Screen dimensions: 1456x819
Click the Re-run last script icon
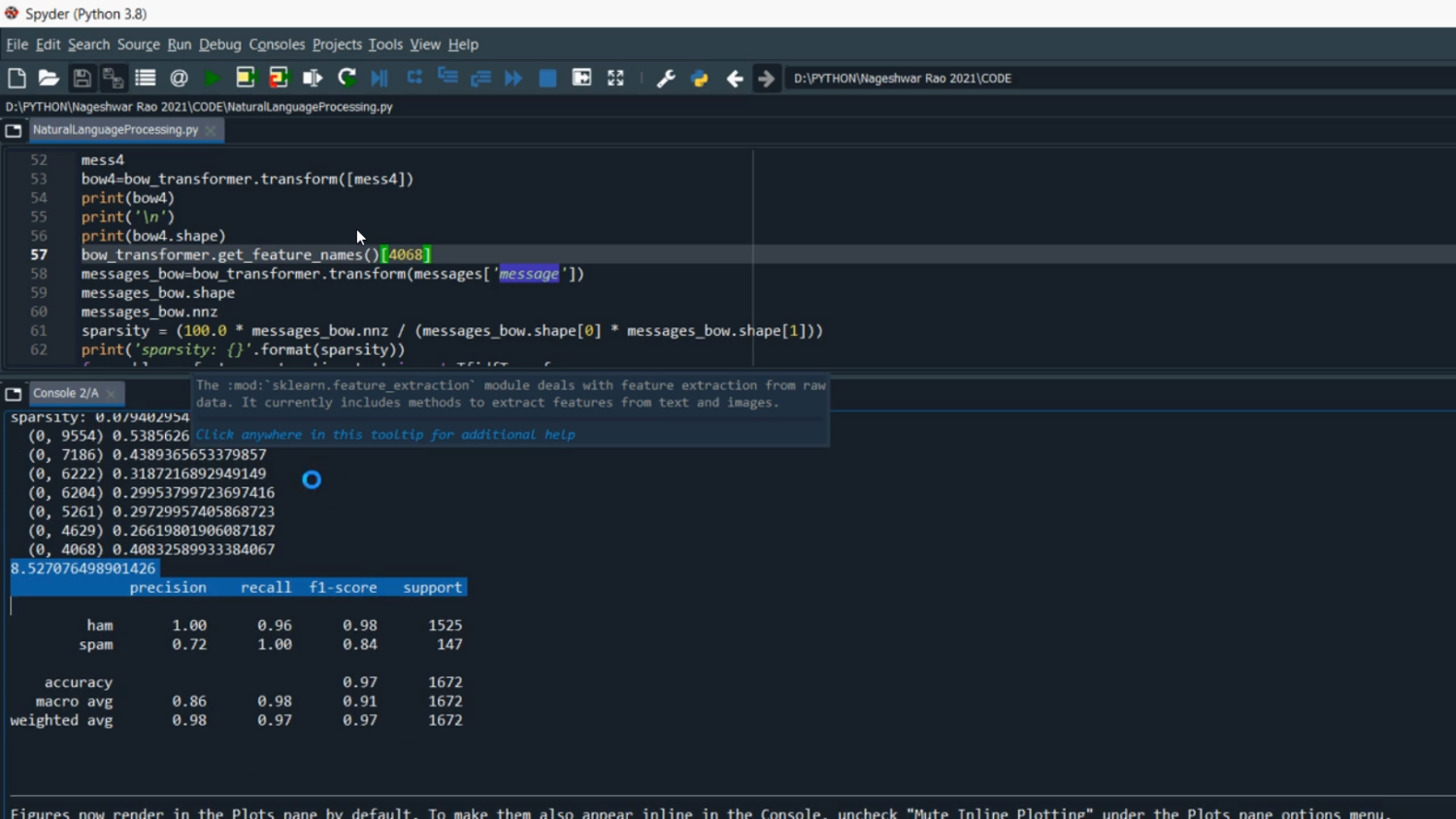[347, 79]
